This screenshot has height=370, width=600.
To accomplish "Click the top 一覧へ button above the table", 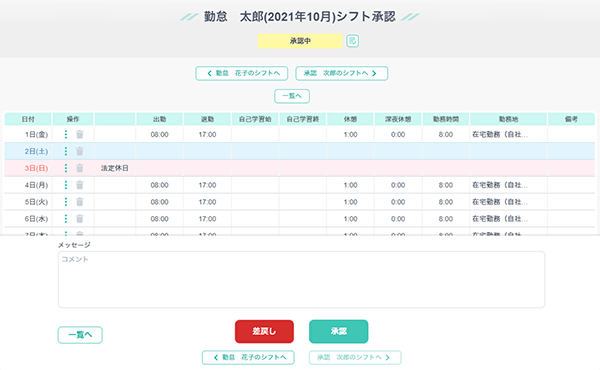I will (292, 96).
